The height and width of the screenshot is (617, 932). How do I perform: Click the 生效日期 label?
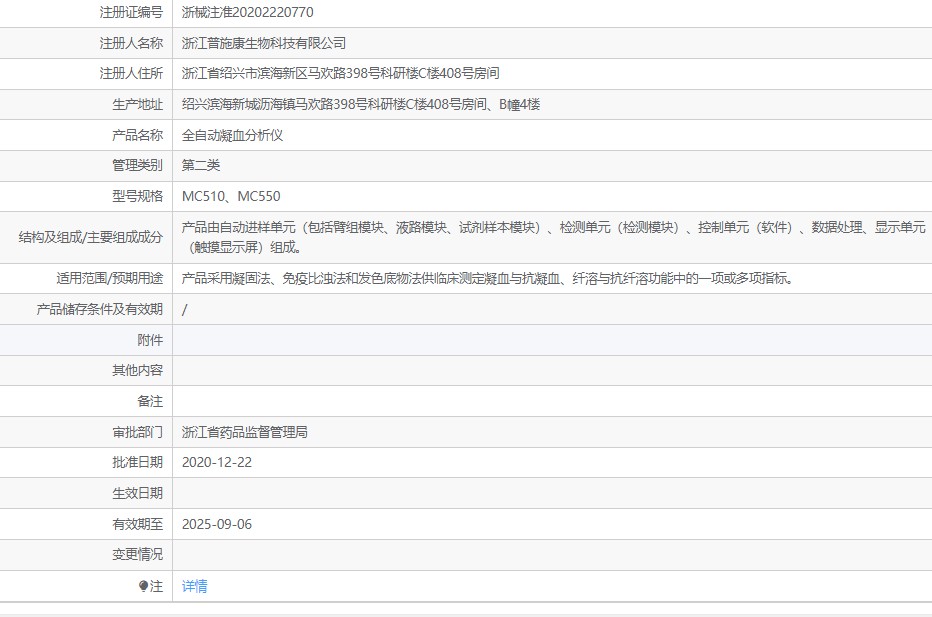tap(137, 493)
